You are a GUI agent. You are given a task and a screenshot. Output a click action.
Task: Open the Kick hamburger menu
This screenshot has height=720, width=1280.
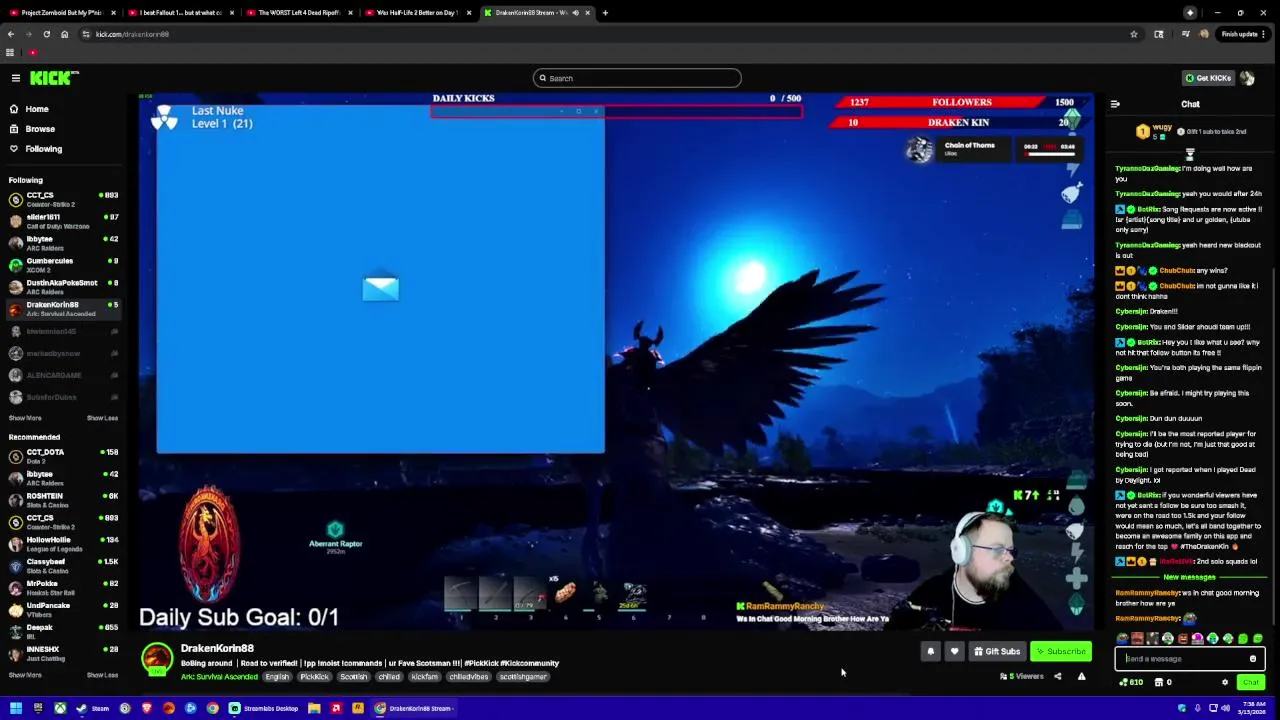15,78
